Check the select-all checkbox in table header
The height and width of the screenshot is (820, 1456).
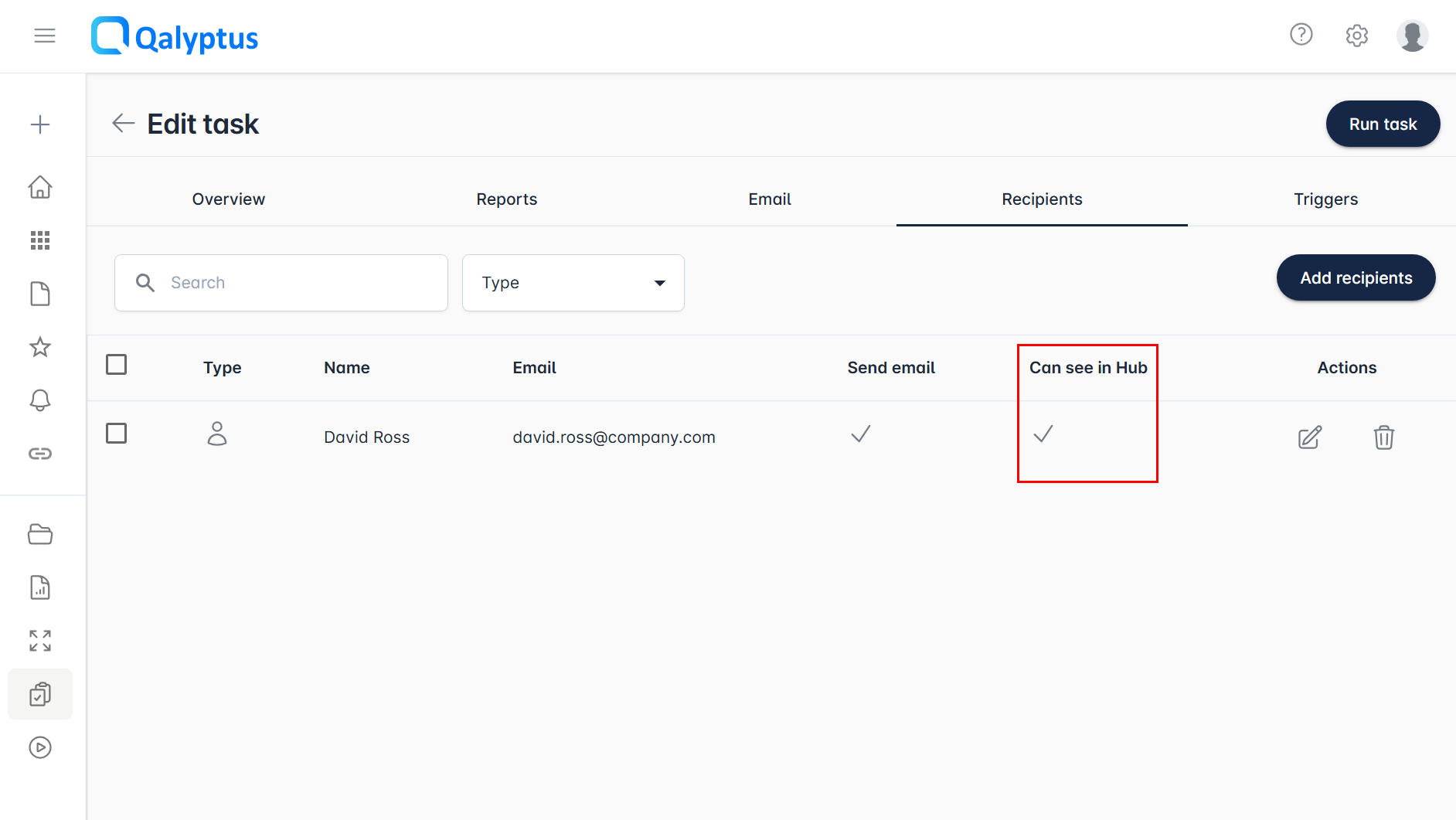coord(116,365)
